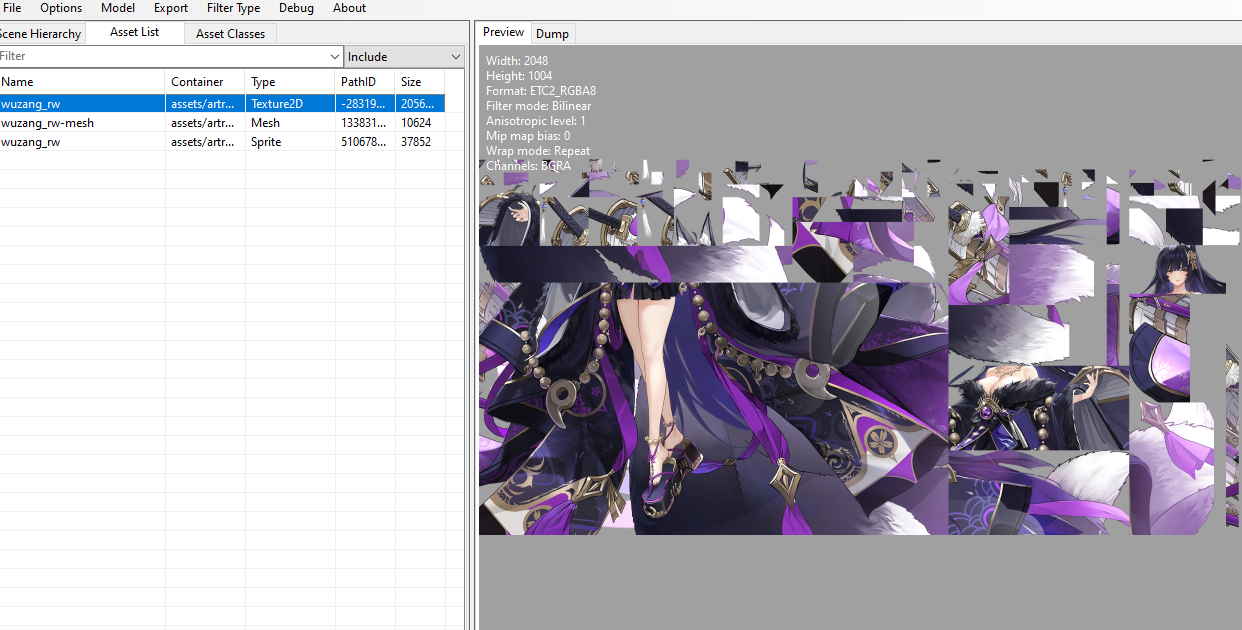This screenshot has height=630, width=1242.
Task: Open the Export menu
Action: click(x=170, y=8)
